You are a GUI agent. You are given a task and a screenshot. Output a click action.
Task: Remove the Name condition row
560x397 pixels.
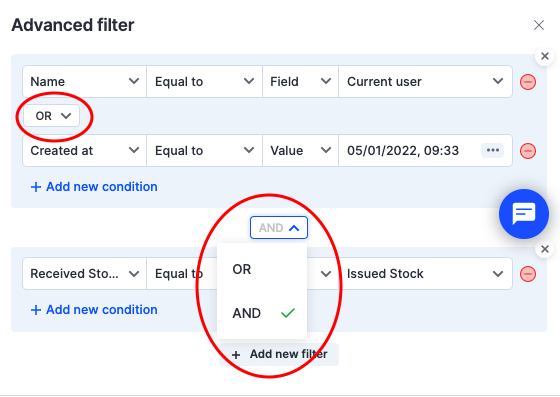click(528, 82)
